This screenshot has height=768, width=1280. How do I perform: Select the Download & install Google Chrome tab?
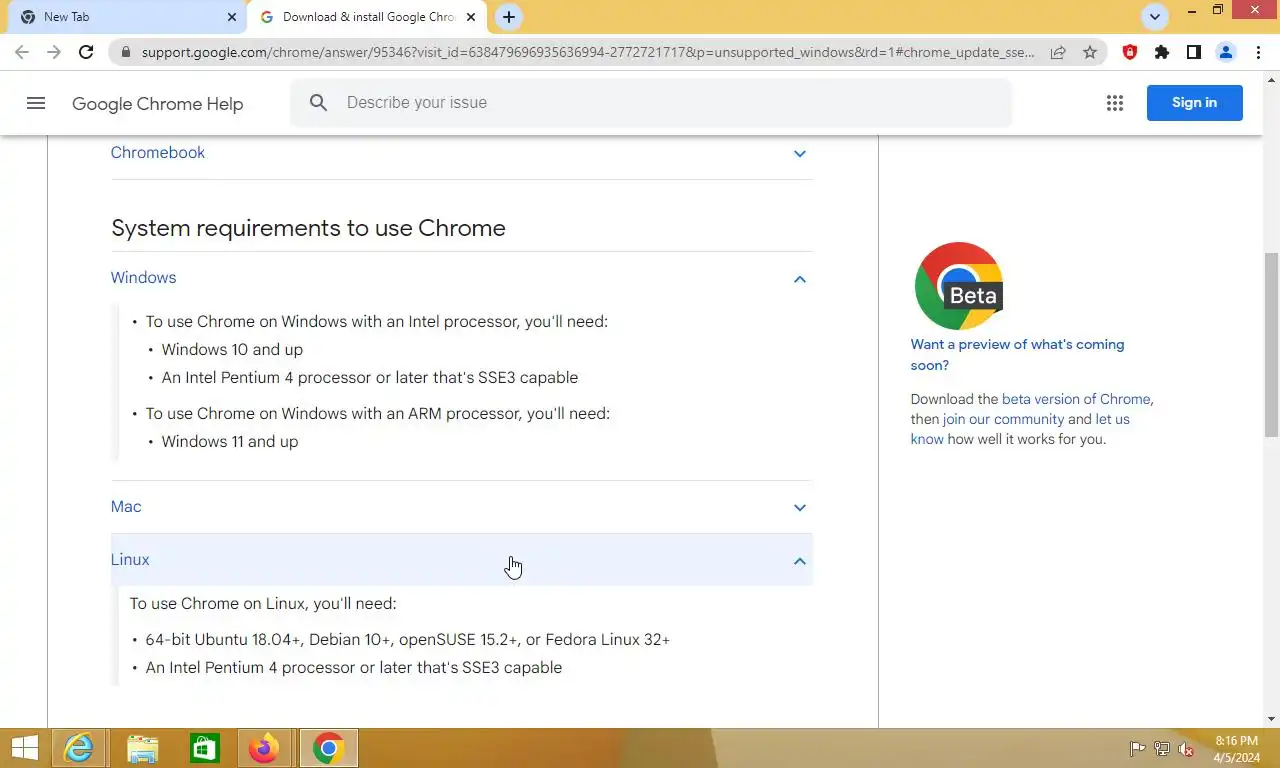pyautogui.click(x=367, y=17)
